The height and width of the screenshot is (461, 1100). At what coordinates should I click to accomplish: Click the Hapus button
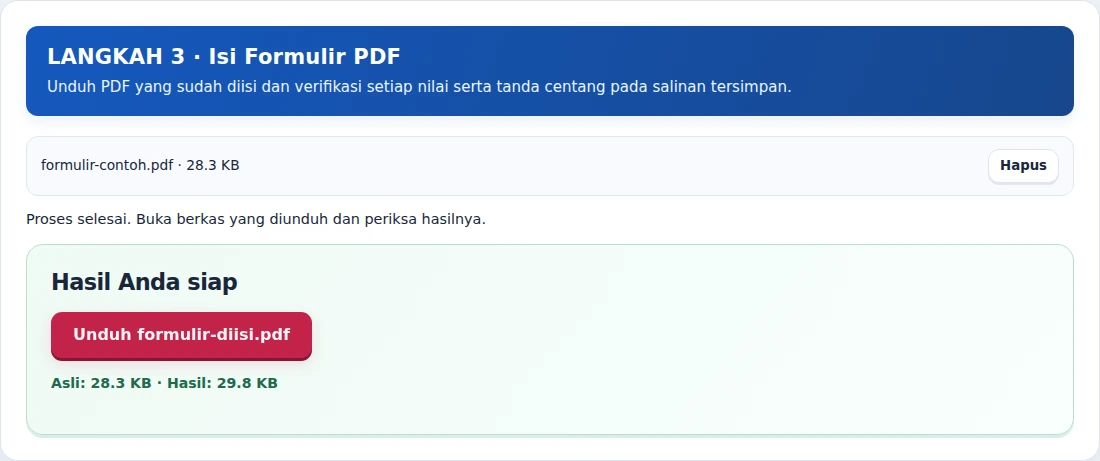pyautogui.click(x=1023, y=166)
